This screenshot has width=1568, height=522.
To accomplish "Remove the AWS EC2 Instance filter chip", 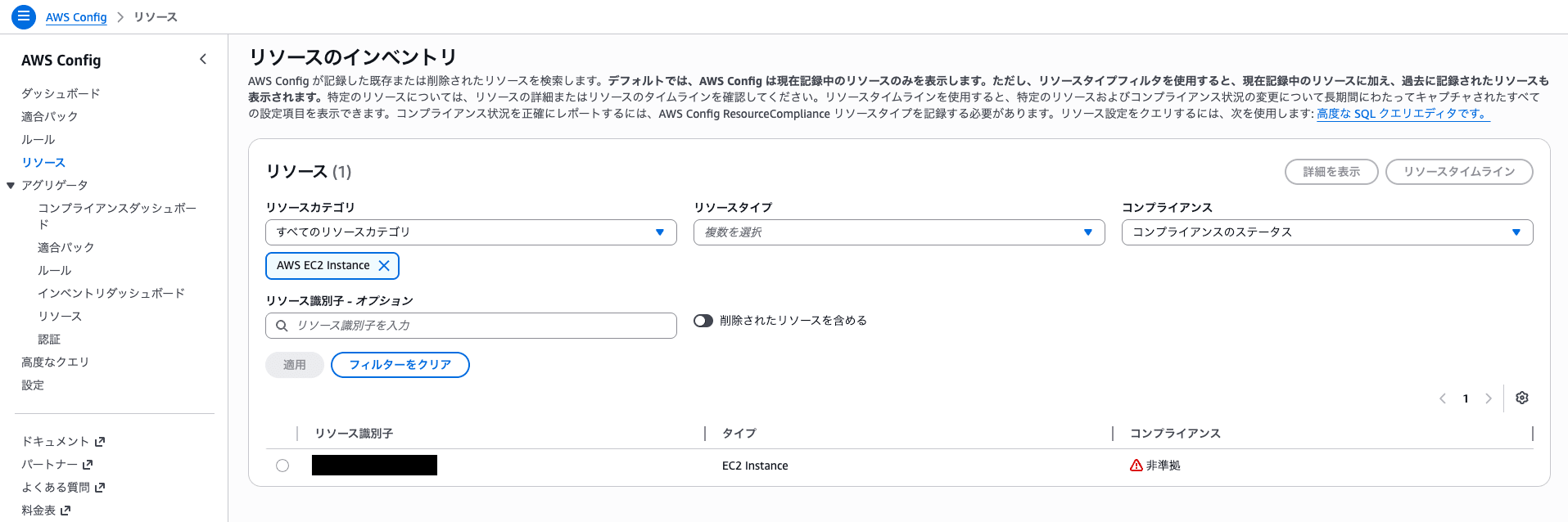I will point(384,266).
